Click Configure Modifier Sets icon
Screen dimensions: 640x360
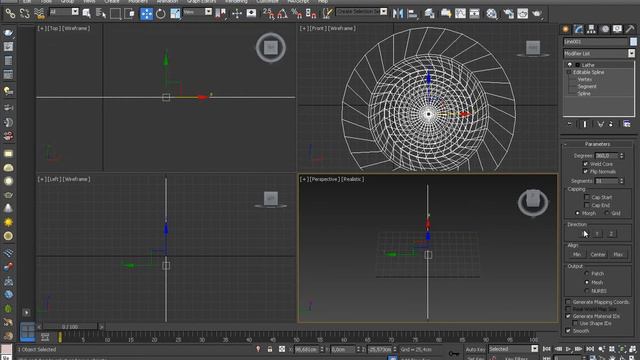pos(627,124)
